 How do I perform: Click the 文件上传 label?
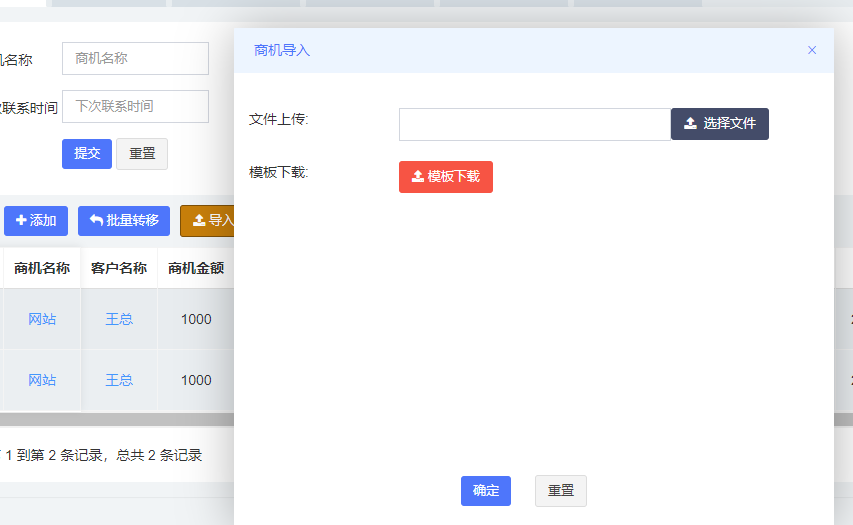pos(279,119)
